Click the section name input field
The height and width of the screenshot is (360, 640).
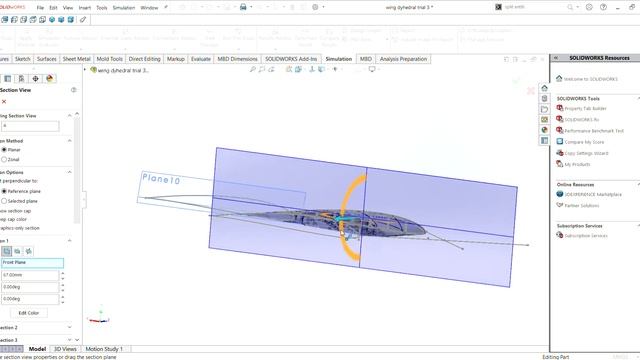[x=30, y=126]
